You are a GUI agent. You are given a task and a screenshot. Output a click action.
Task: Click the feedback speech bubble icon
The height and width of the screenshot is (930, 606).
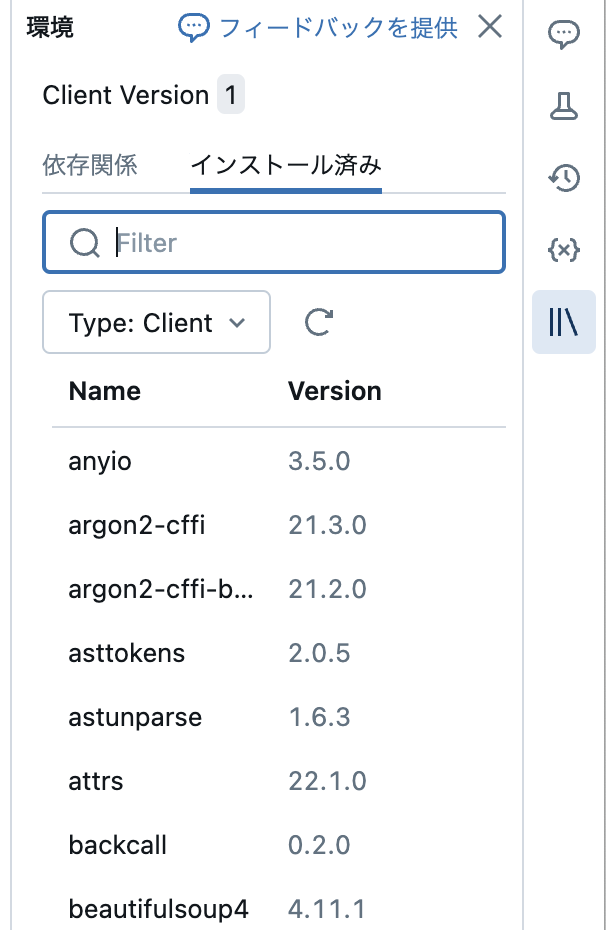pyautogui.click(x=194, y=28)
